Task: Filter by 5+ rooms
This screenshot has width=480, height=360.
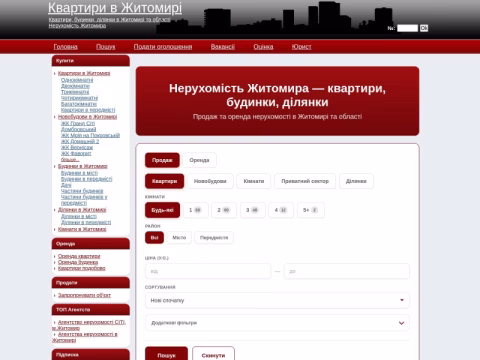Action: click(x=311, y=210)
